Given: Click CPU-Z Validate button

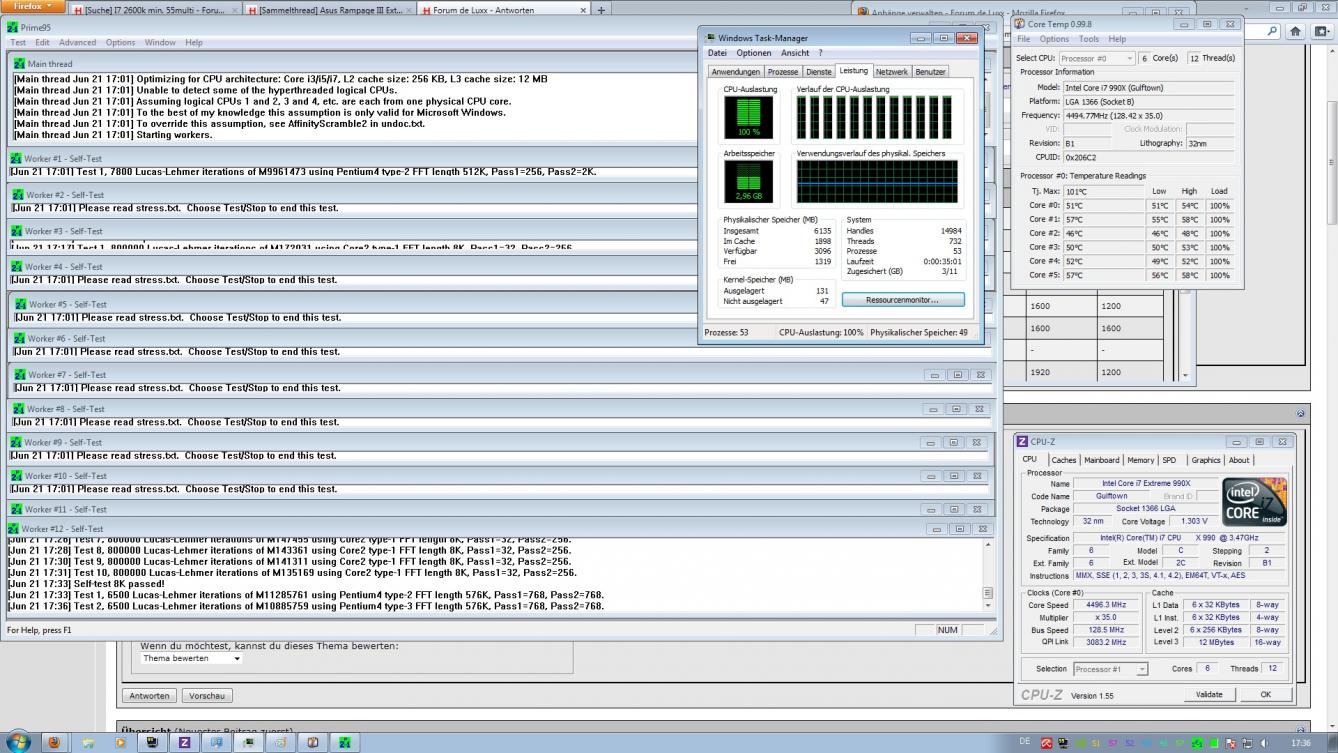Looking at the screenshot, I should click(1209, 694).
